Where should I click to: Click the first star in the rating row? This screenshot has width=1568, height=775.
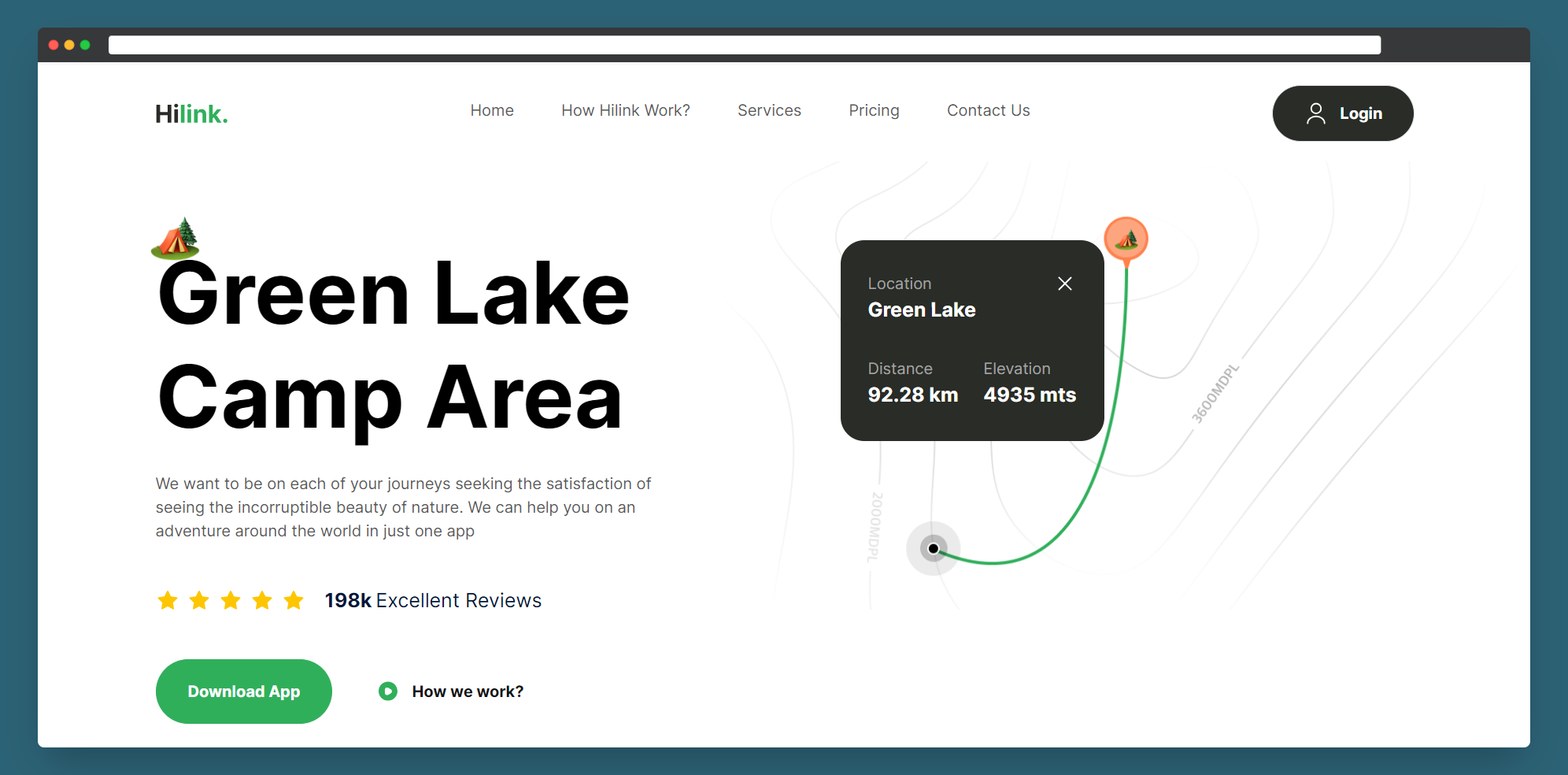(168, 600)
